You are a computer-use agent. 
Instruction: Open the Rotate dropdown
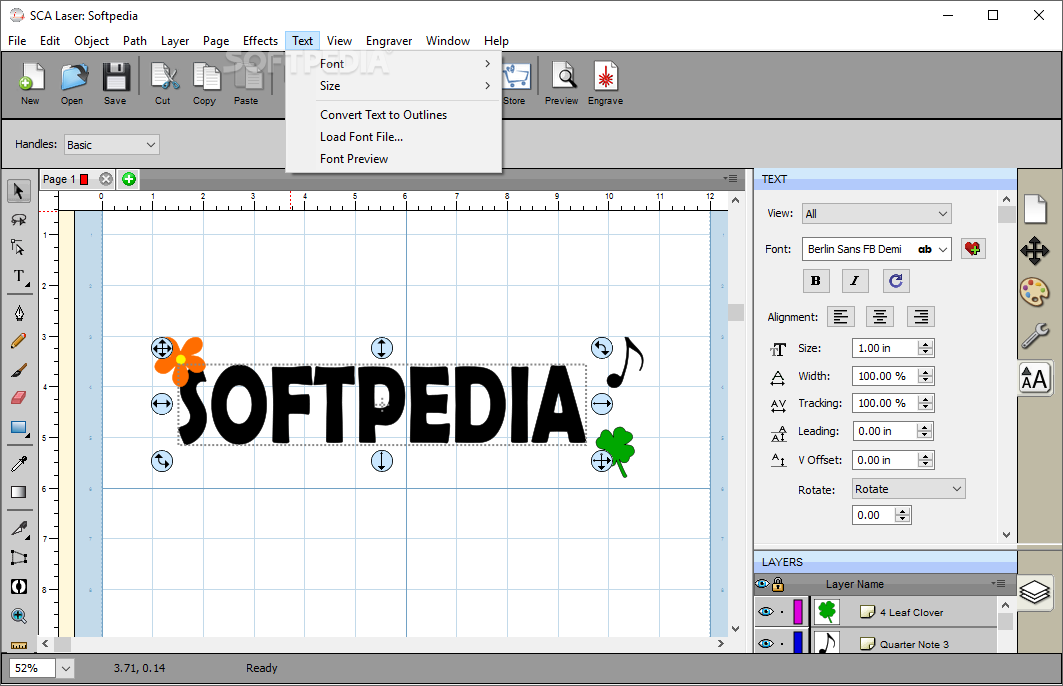(x=908, y=489)
